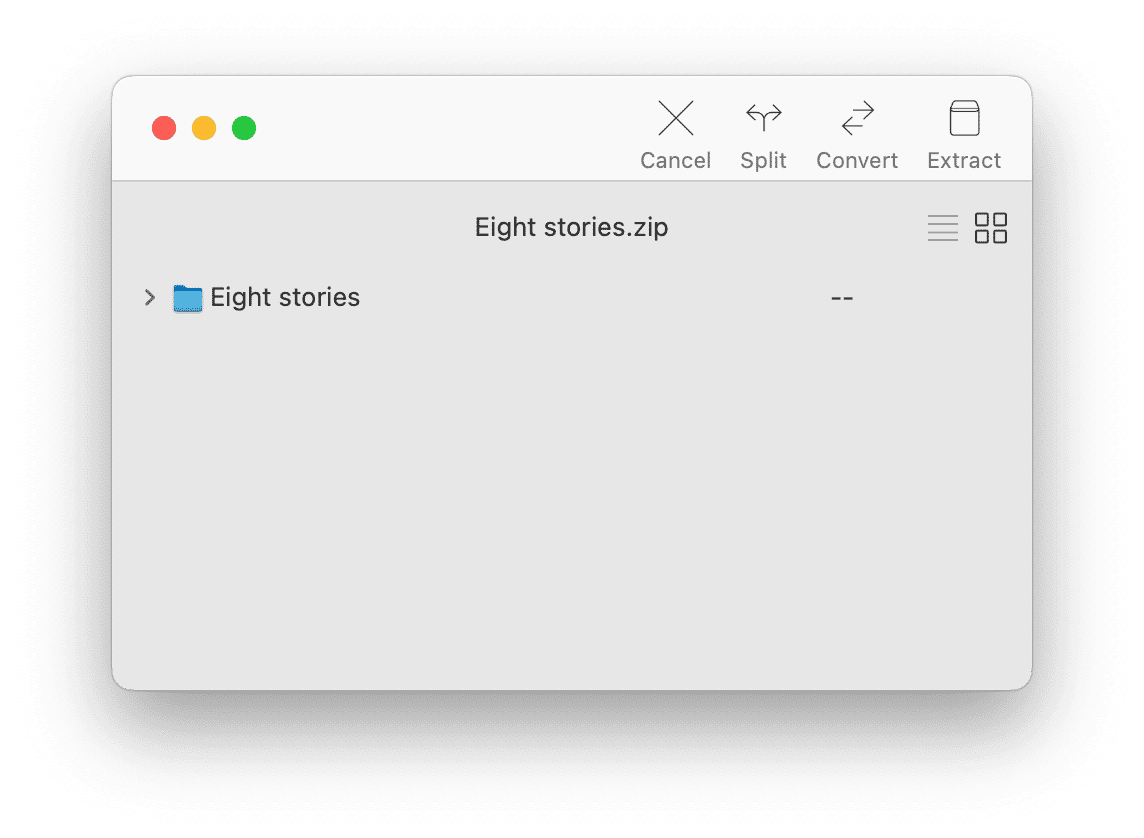Click the folder size dashes

pyautogui.click(x=842, y=298)
